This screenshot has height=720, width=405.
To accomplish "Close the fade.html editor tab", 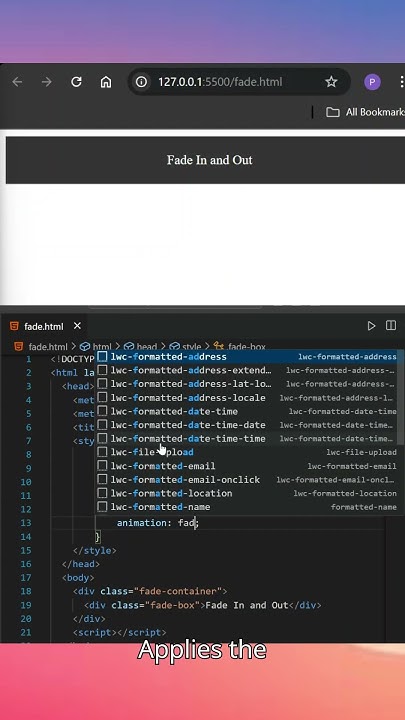I will pos(77,326).
